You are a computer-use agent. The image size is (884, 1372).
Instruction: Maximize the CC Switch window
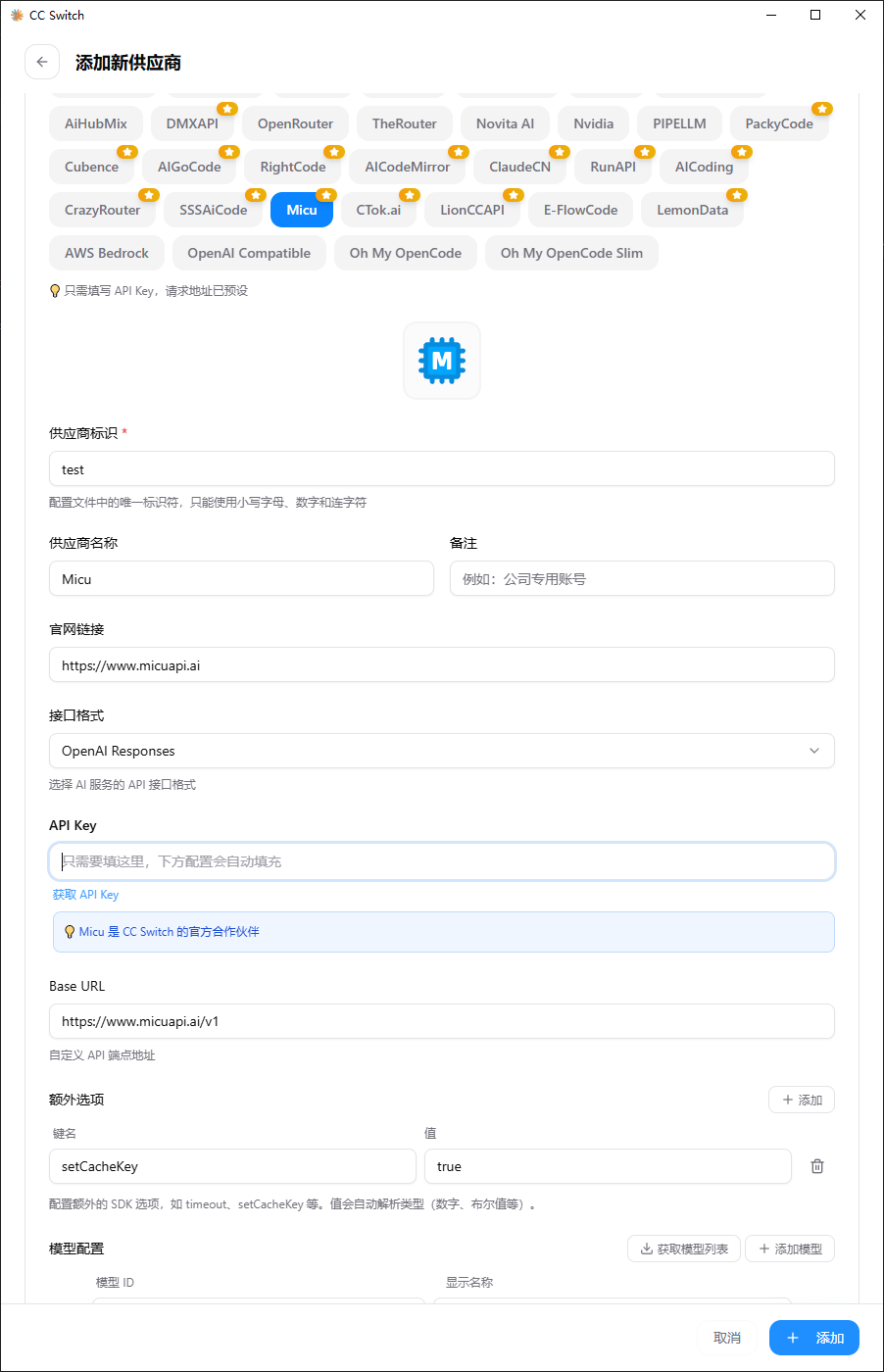[815, 15]
